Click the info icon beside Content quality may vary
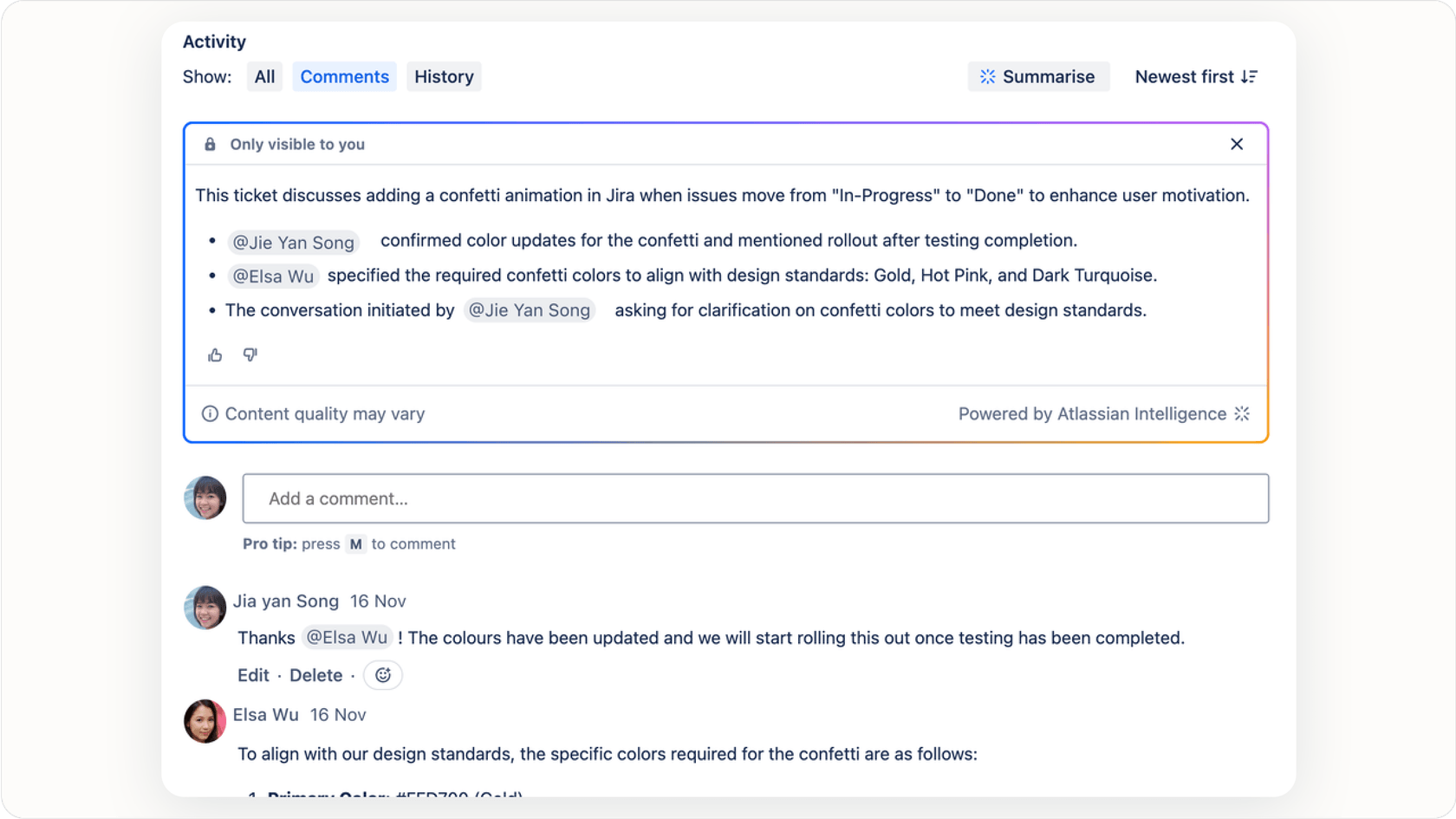 click(x=210, y=413)
